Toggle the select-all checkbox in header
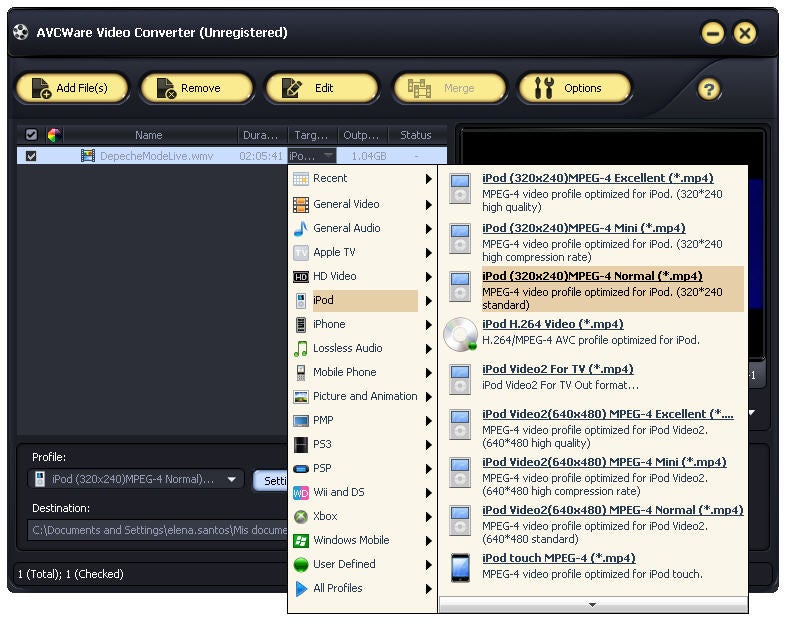Screen dimensions: 794x627 (31, 135)
